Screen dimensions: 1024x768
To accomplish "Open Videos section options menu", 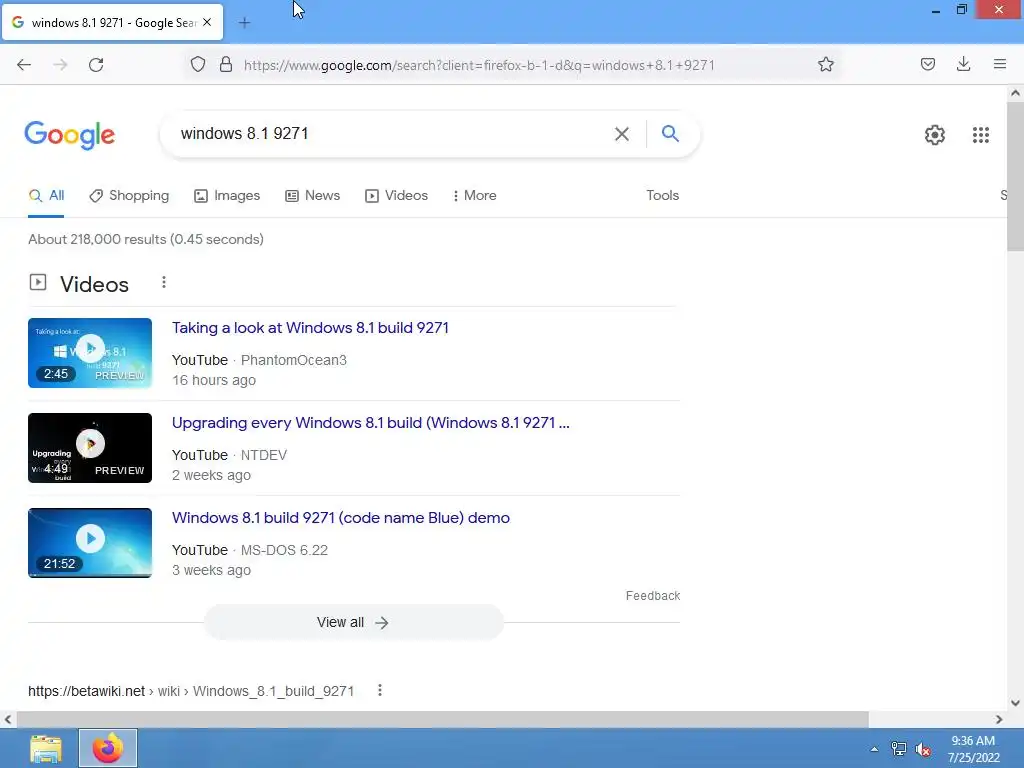I will click(x=164, y=282).
